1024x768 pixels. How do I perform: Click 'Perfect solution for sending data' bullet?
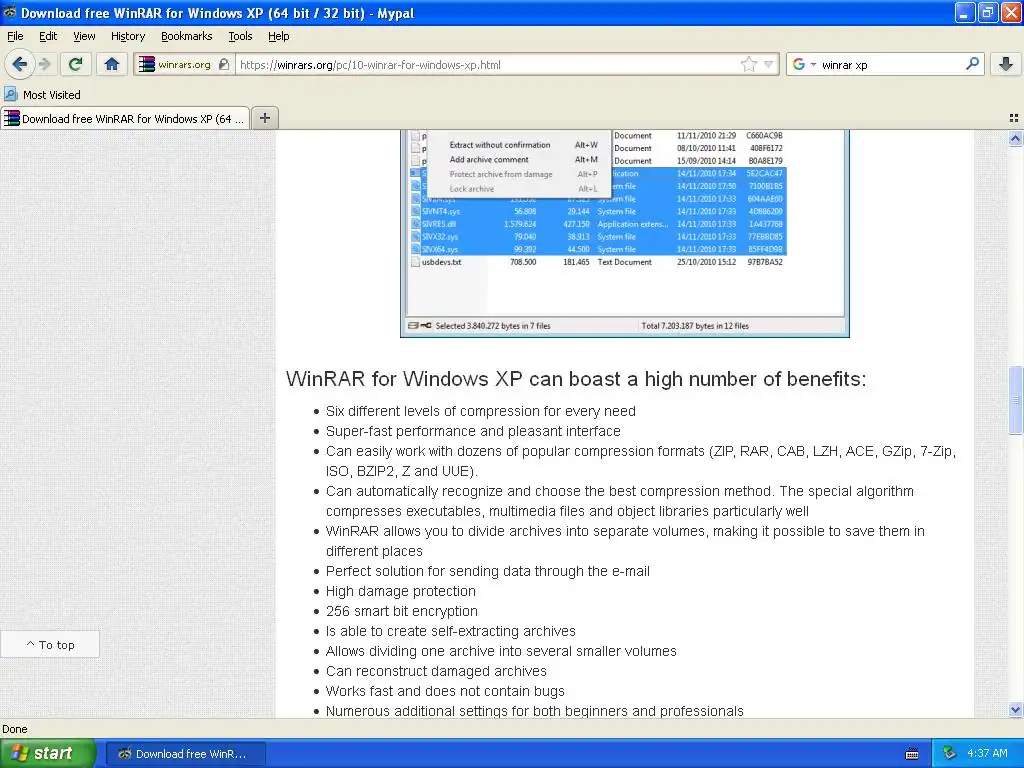487,571
